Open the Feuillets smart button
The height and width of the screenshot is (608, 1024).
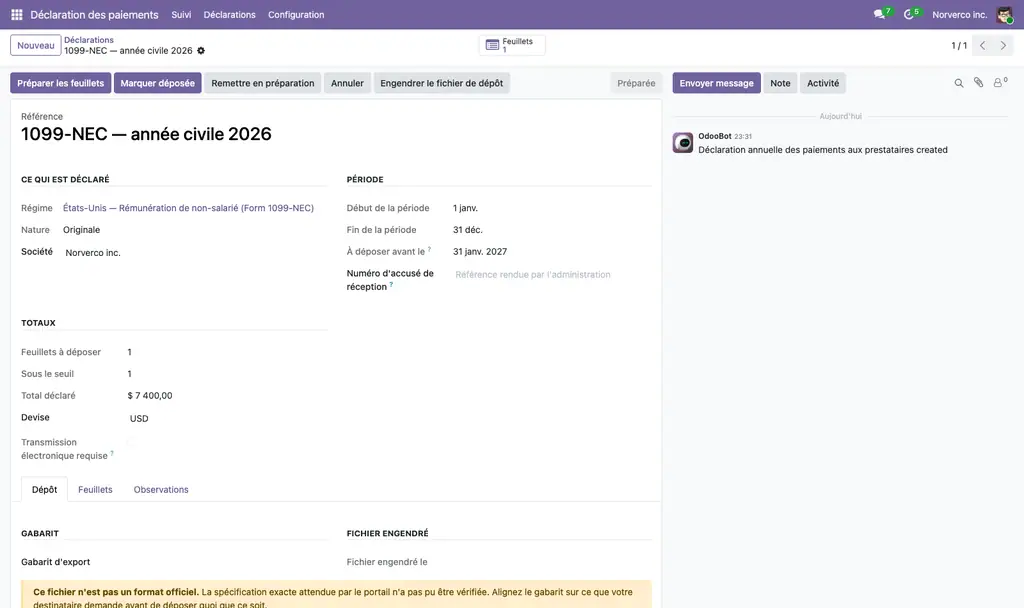click(x=511, y=45)
